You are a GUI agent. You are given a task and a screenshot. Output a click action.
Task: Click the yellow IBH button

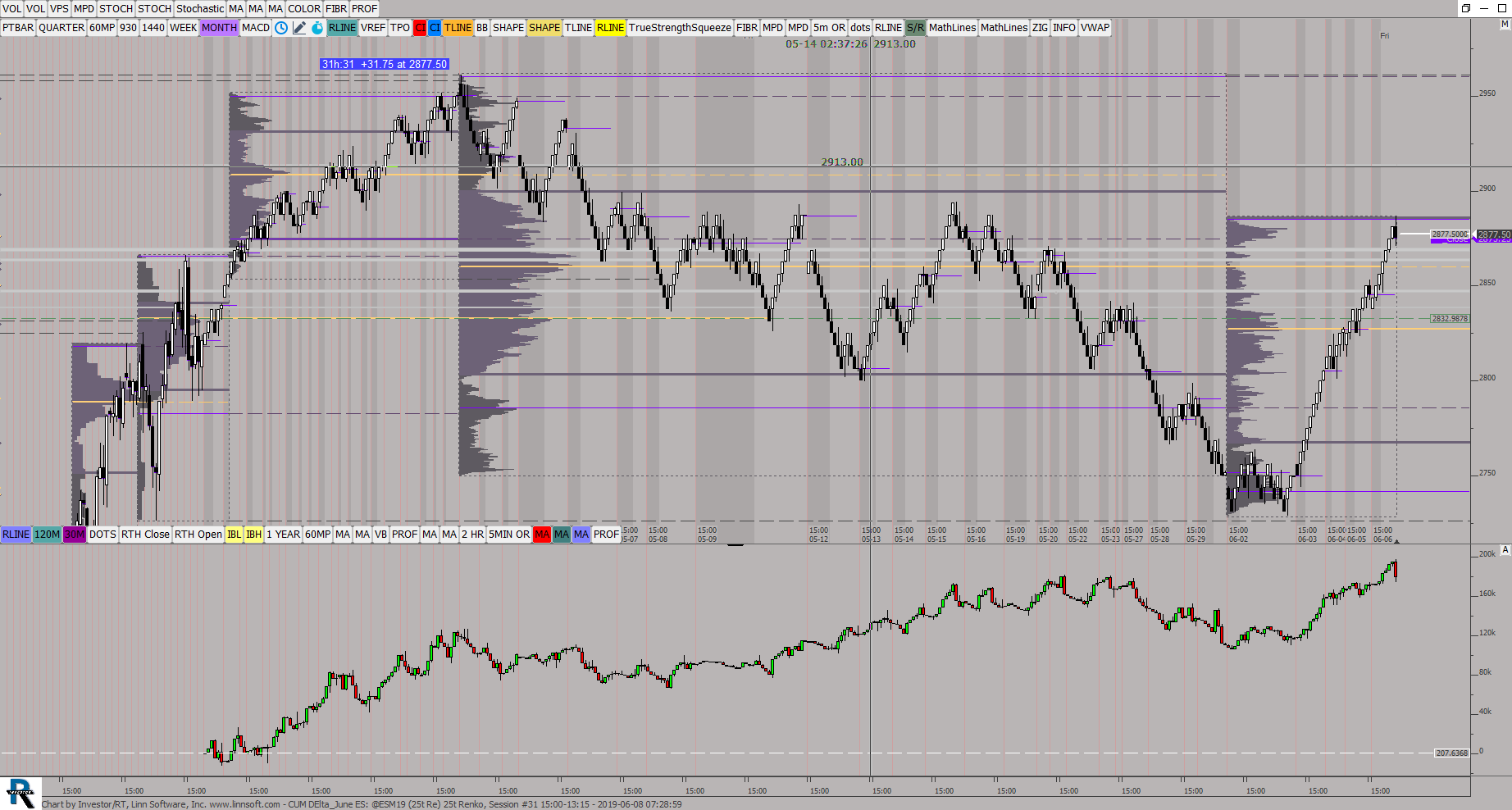pos(254,535)
